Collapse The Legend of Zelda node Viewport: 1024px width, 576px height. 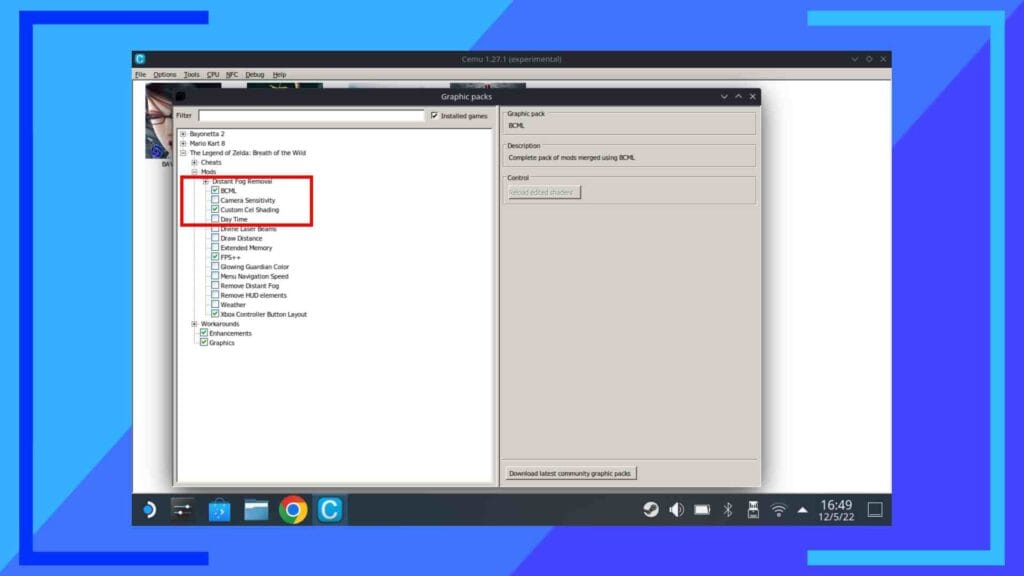click(x=183, y=153)
